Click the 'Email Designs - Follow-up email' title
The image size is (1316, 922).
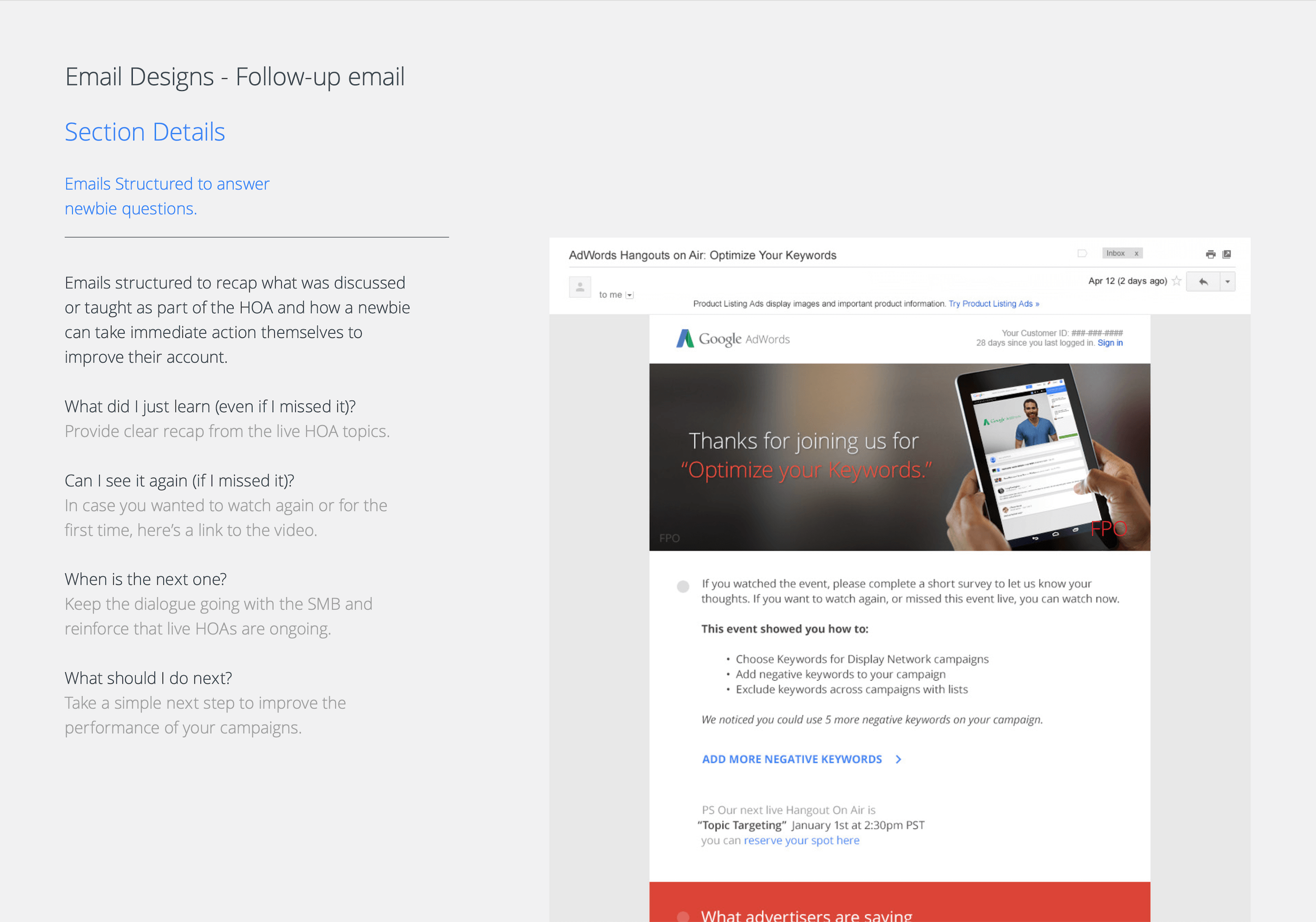click(235, 77)
